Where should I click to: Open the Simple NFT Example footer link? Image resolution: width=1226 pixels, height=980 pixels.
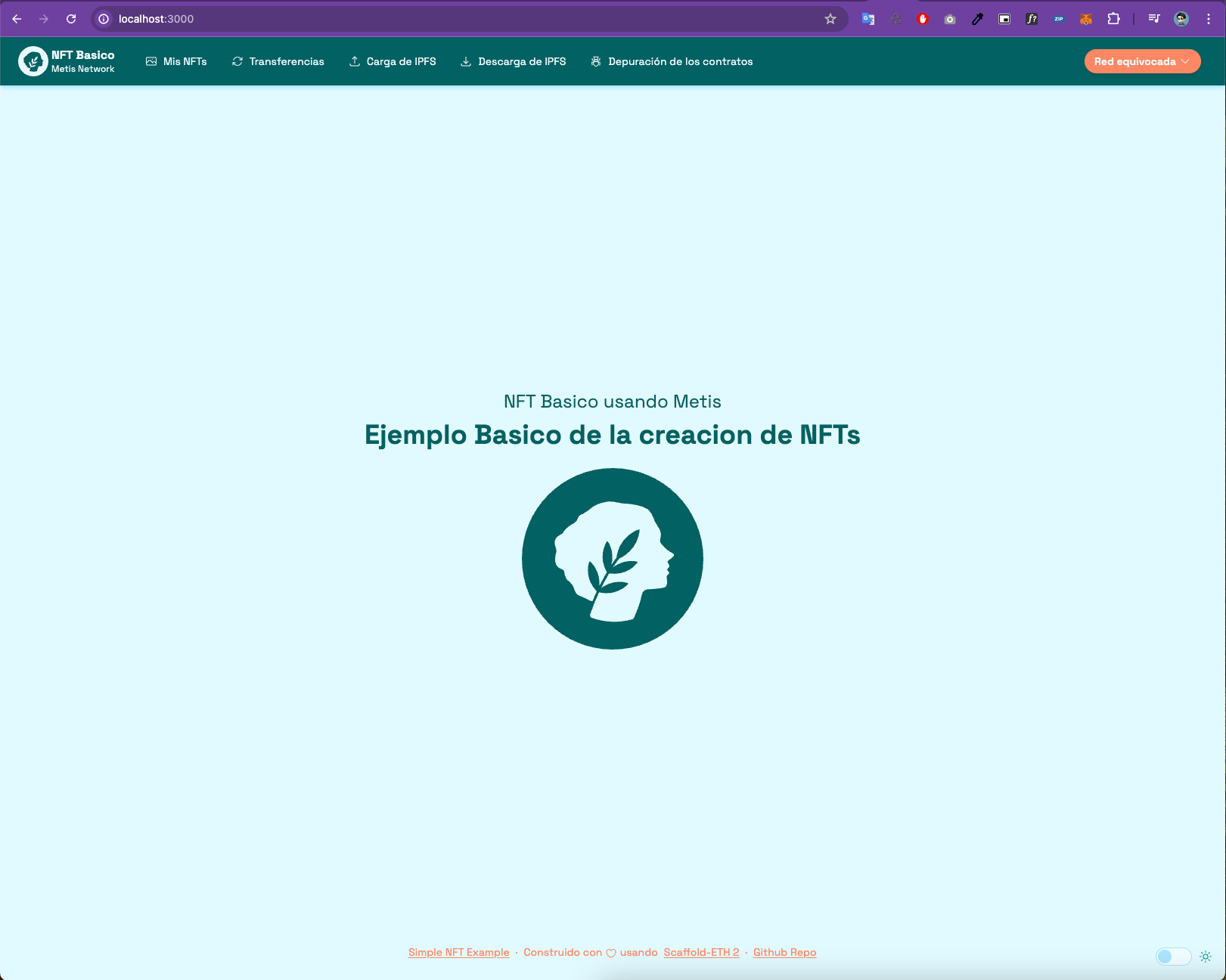pyautogui.click(x=459, y=952)
